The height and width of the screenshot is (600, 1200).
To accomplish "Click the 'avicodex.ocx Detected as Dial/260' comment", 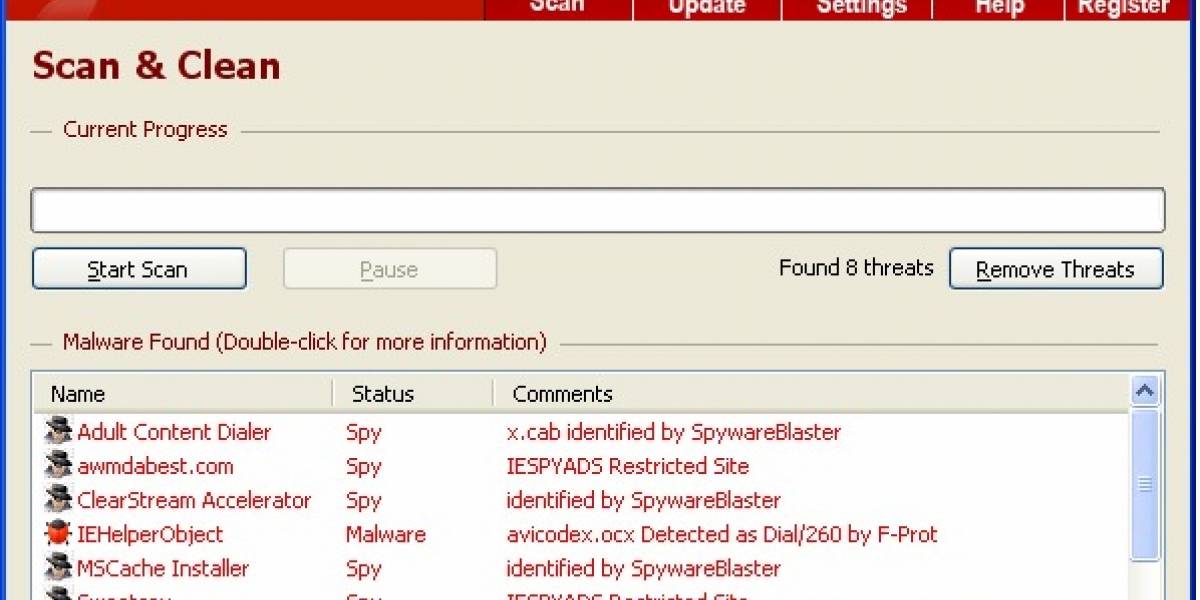I will pos(722,534).
